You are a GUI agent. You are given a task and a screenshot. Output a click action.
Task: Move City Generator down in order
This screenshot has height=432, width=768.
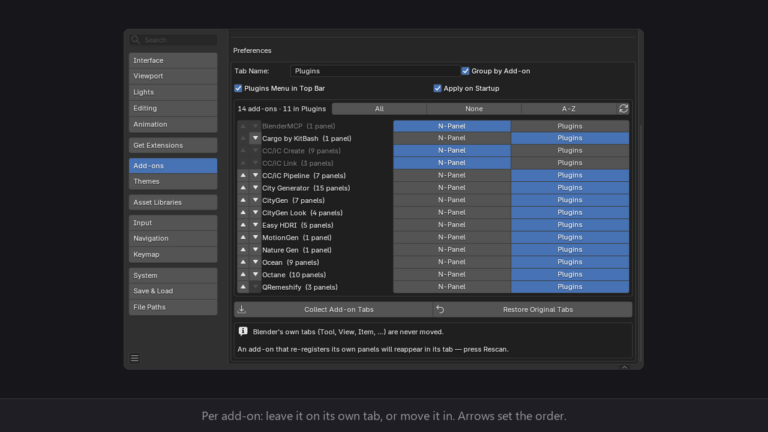[255, 188]
